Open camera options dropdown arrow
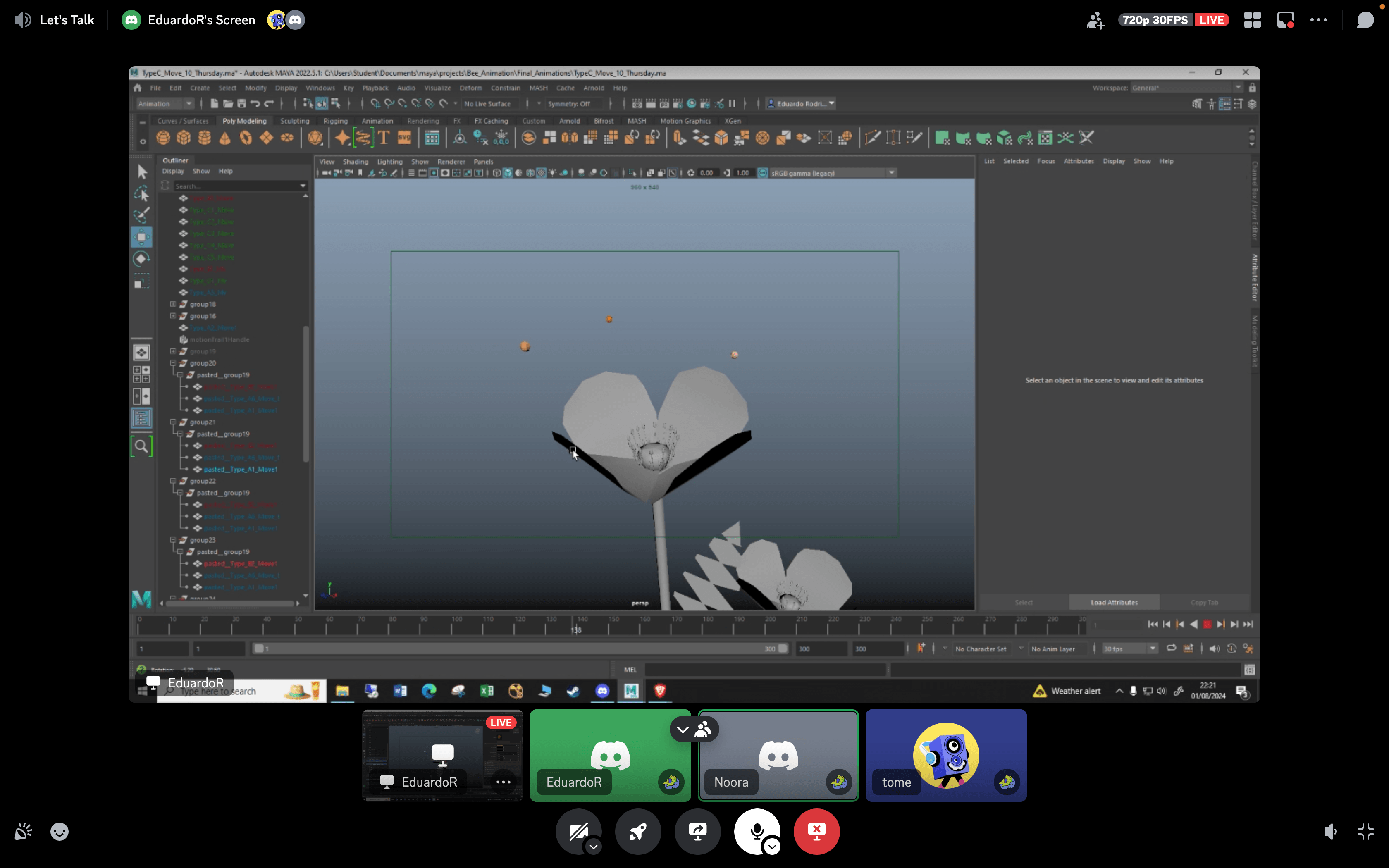This screenshot has width=1389, height=868. coord(594,846)
